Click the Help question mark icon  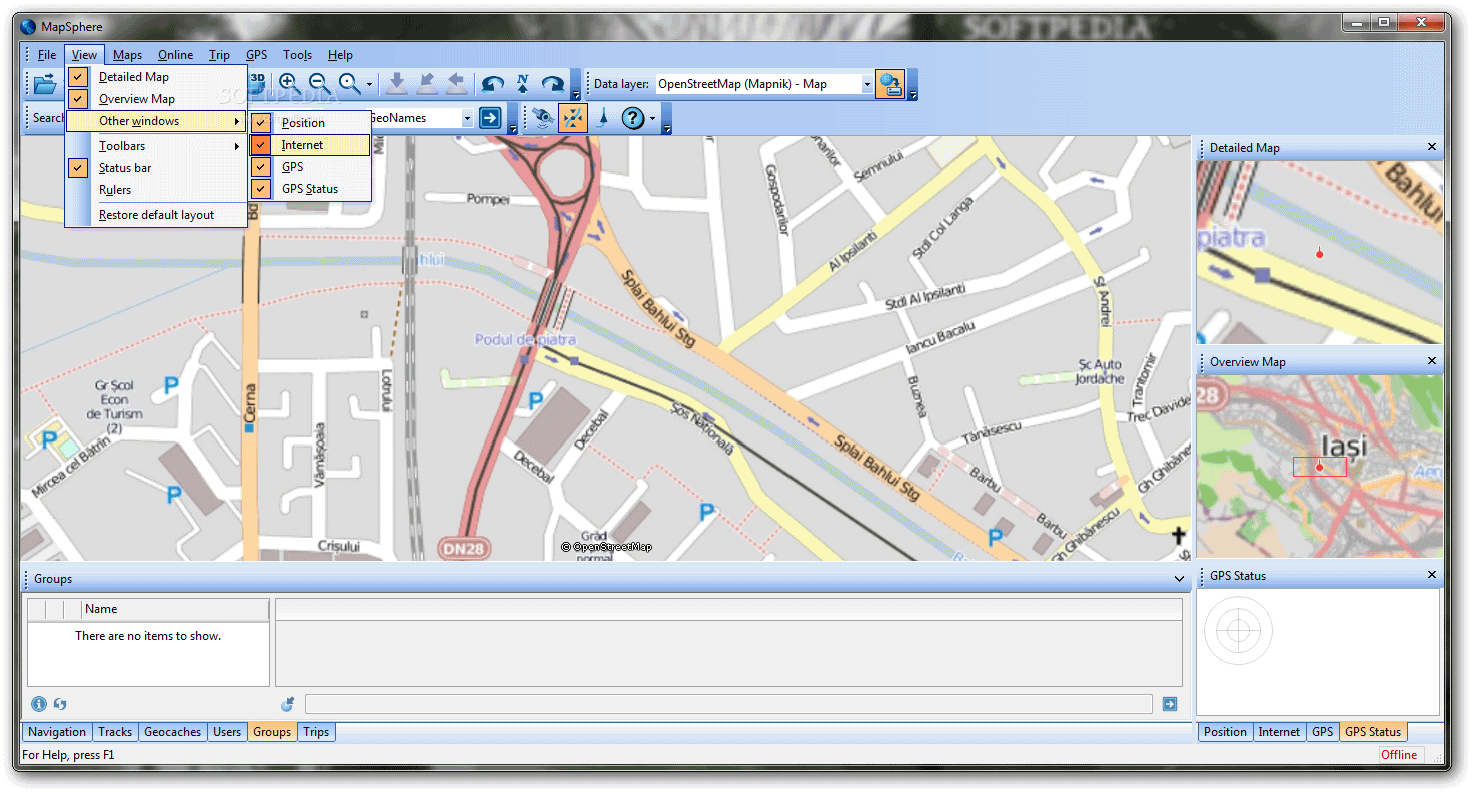632,118
